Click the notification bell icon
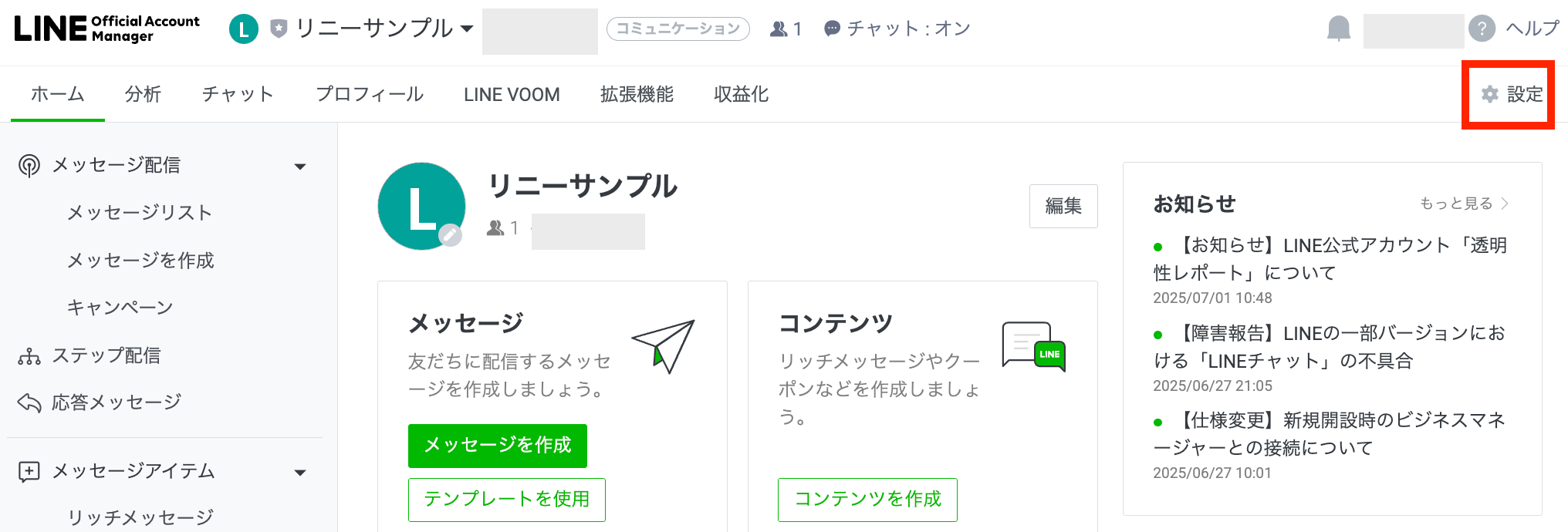This screenshot has width=1568, height=532. [x=1339, y=29]
